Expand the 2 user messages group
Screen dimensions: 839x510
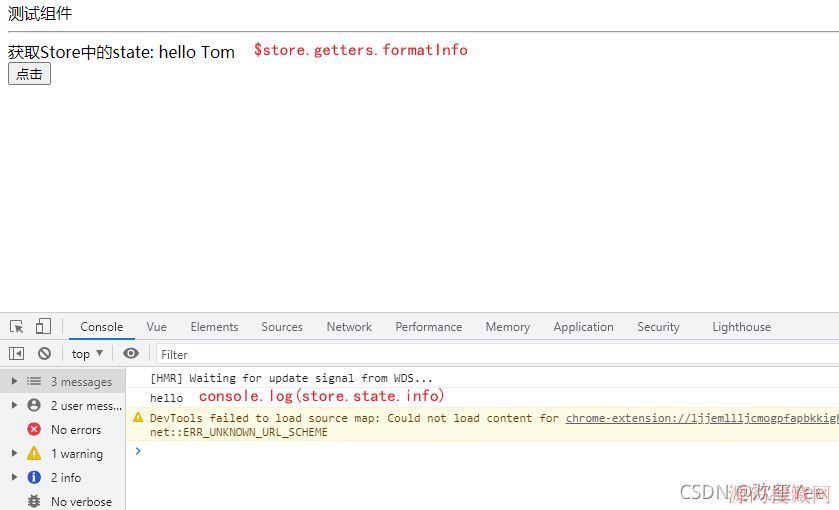point(14,405)
